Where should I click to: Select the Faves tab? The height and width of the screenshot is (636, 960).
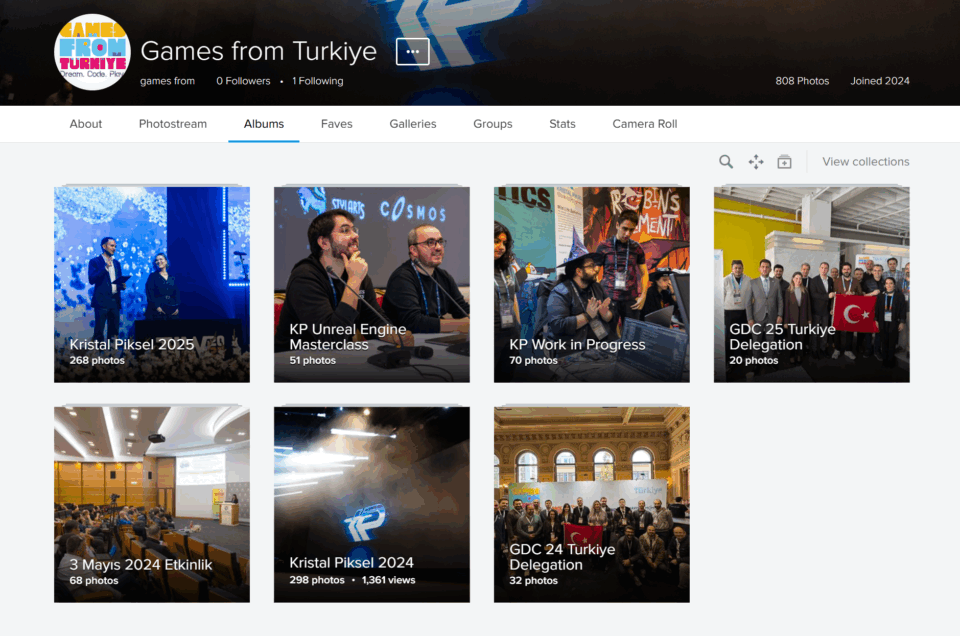pos(337,124)
